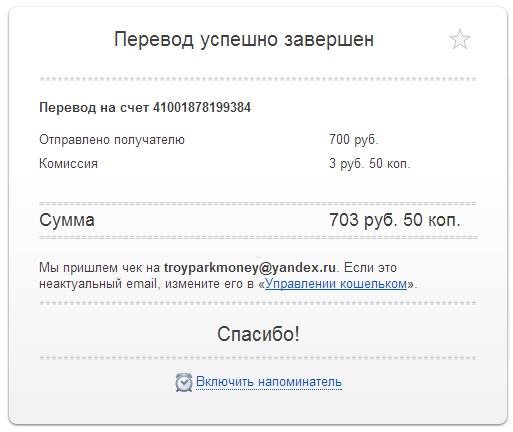Click the sent amount 700 руб.
The height and width of the screenshot is (432, 513).
(x=354, y=140)
